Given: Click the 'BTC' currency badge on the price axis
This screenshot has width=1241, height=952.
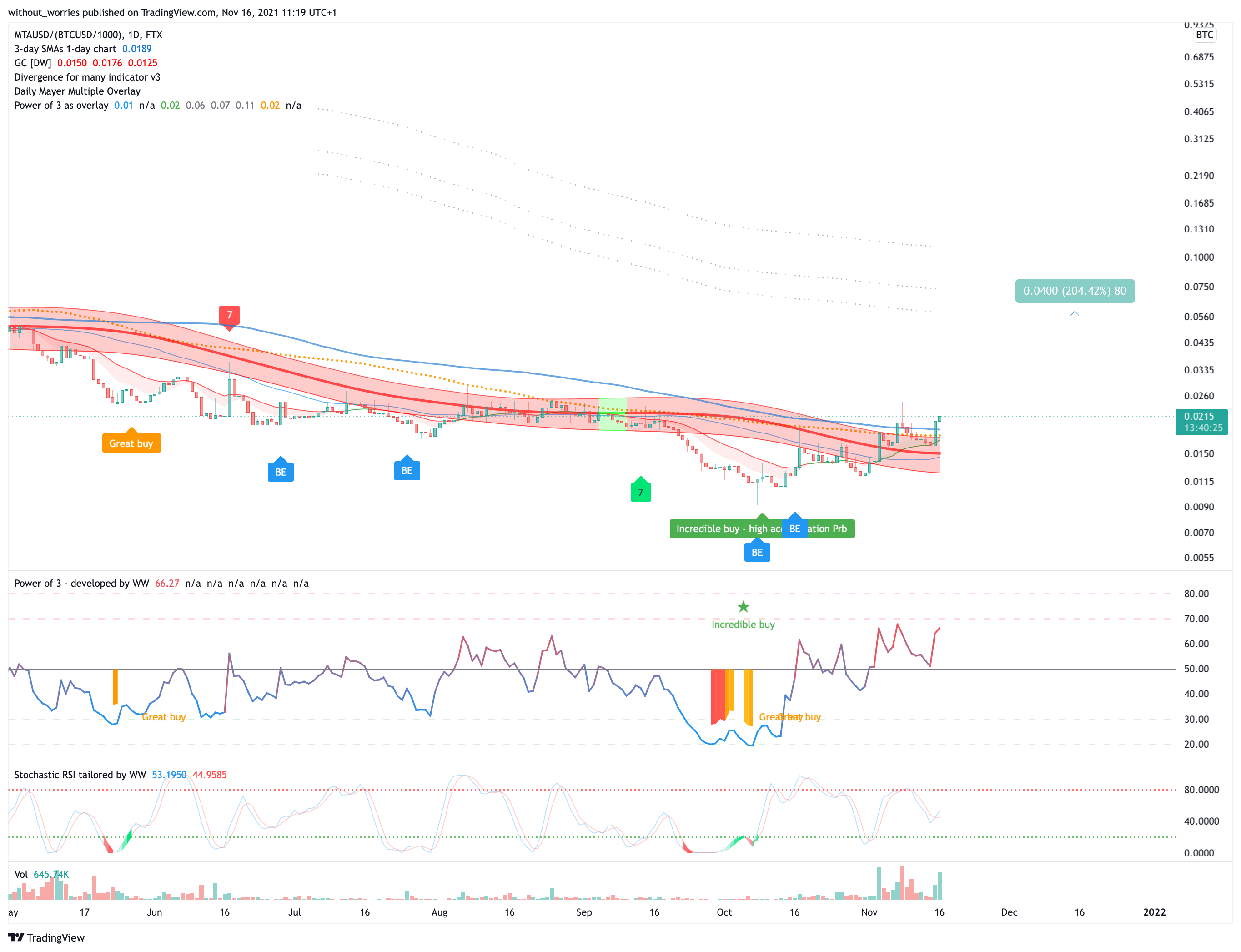Looking at the screenshot, I should 1204,35.
